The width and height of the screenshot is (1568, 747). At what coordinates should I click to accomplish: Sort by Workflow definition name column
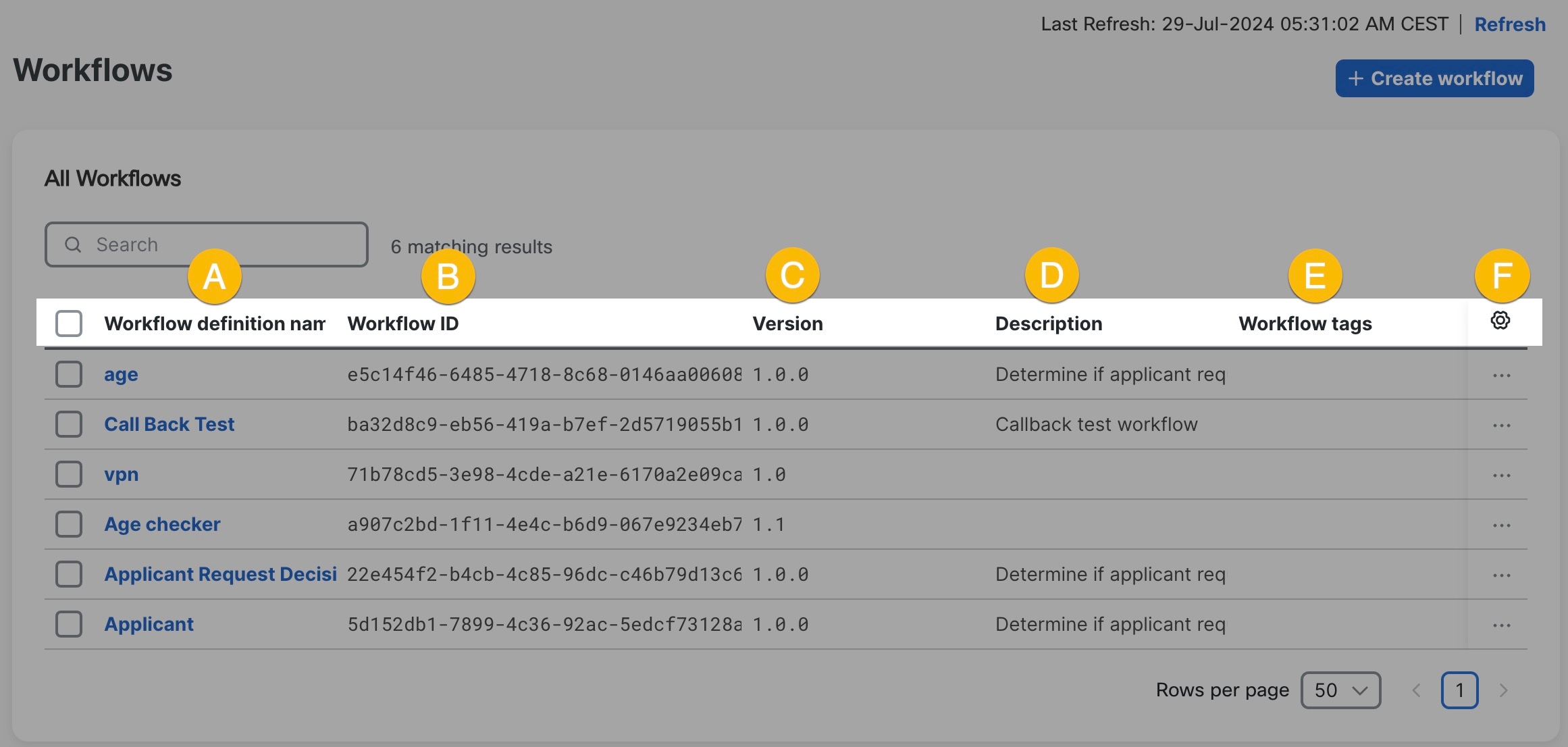click(x=214, y=324)
